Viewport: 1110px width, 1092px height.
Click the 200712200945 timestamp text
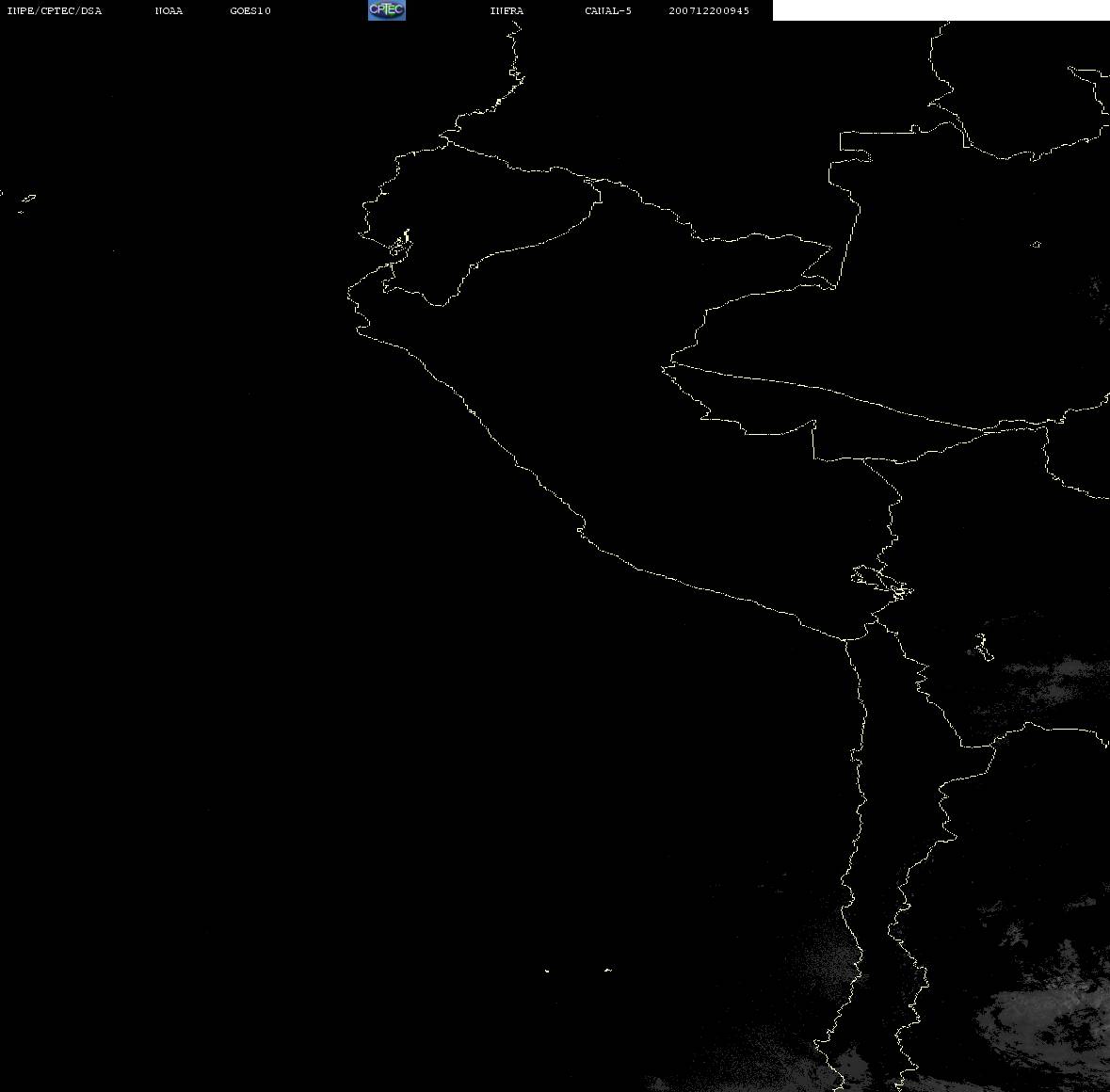[x=709, y=11]
